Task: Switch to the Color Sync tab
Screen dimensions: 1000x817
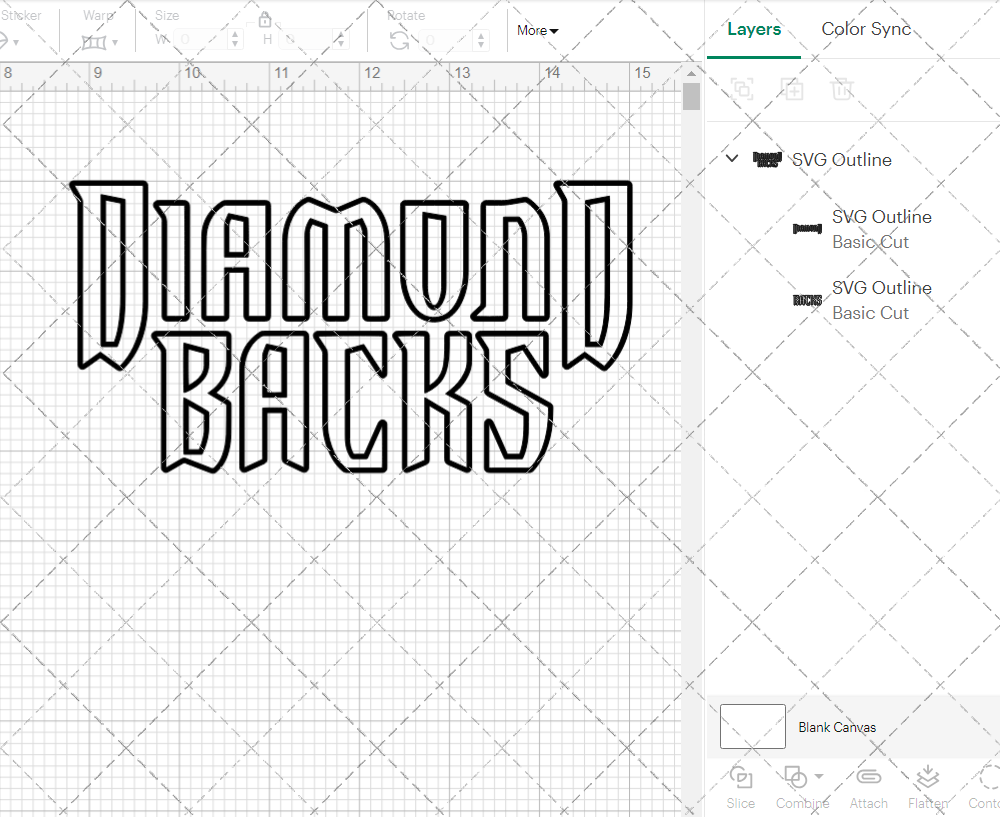Action: 866,29
